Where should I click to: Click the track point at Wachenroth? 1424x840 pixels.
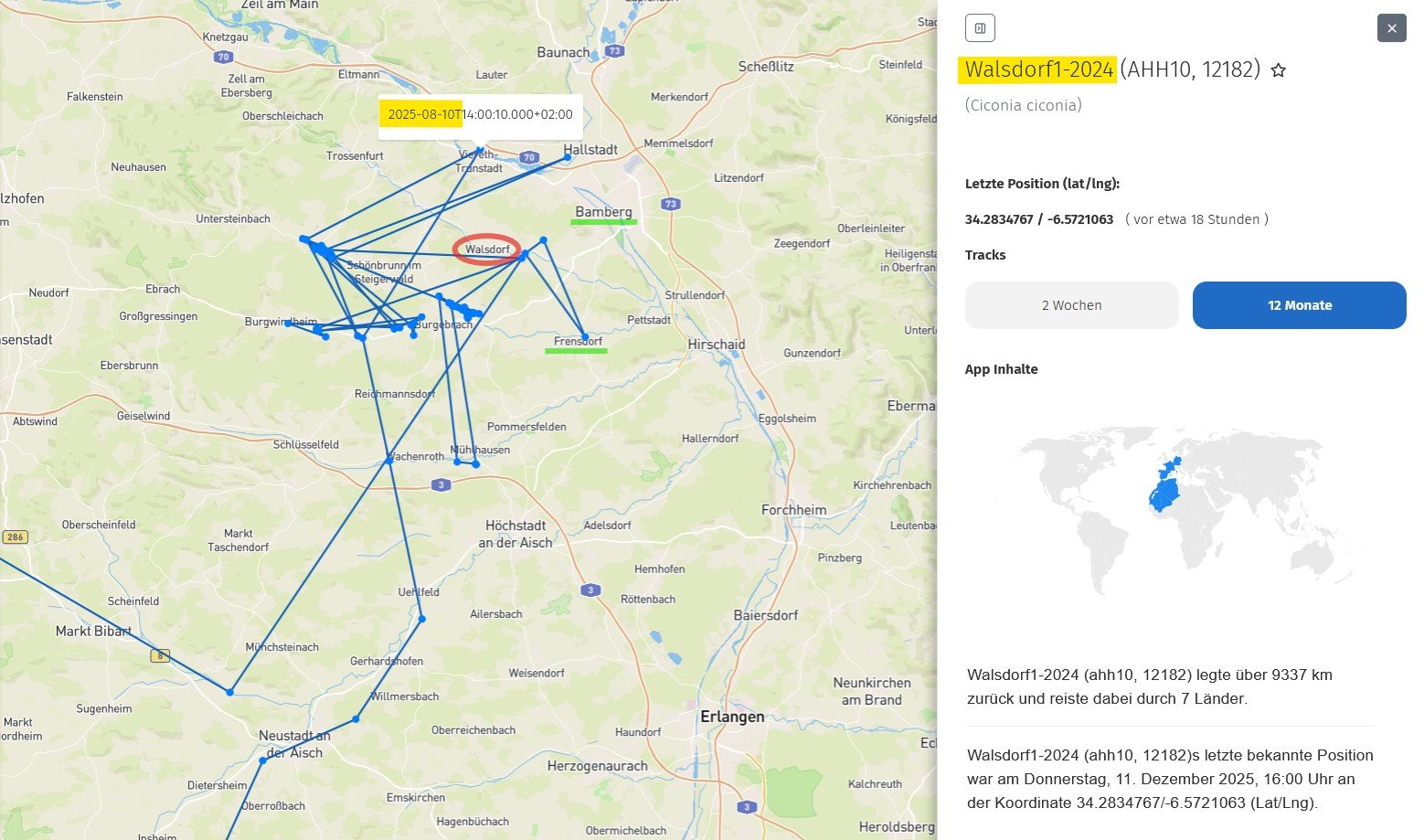click(x=388, y=461)
